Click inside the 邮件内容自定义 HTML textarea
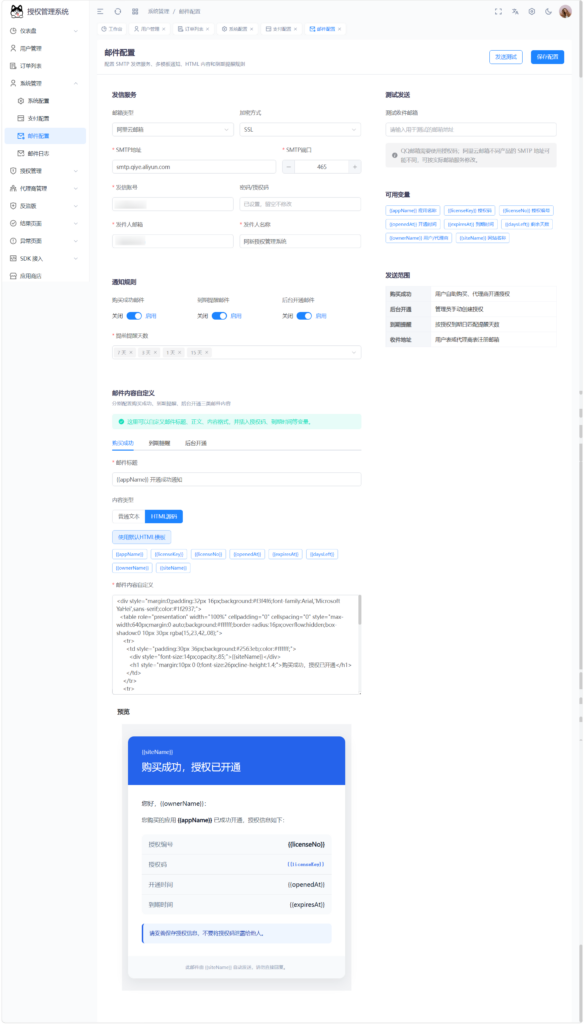584x1024 pixels. point(234,645)
